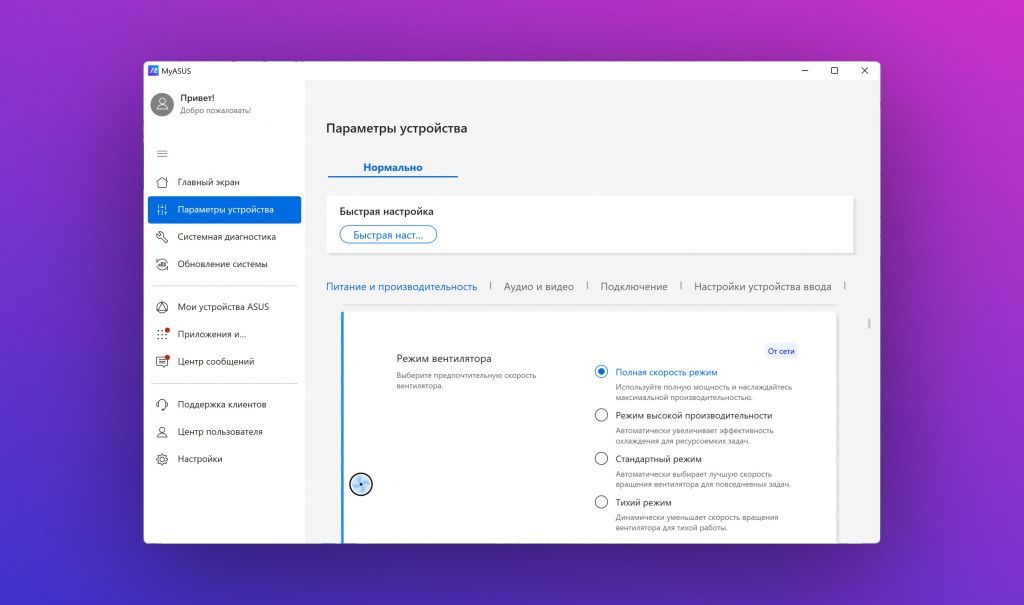
Task: Open Системная диагностика menu item
Action: point(224,237)
